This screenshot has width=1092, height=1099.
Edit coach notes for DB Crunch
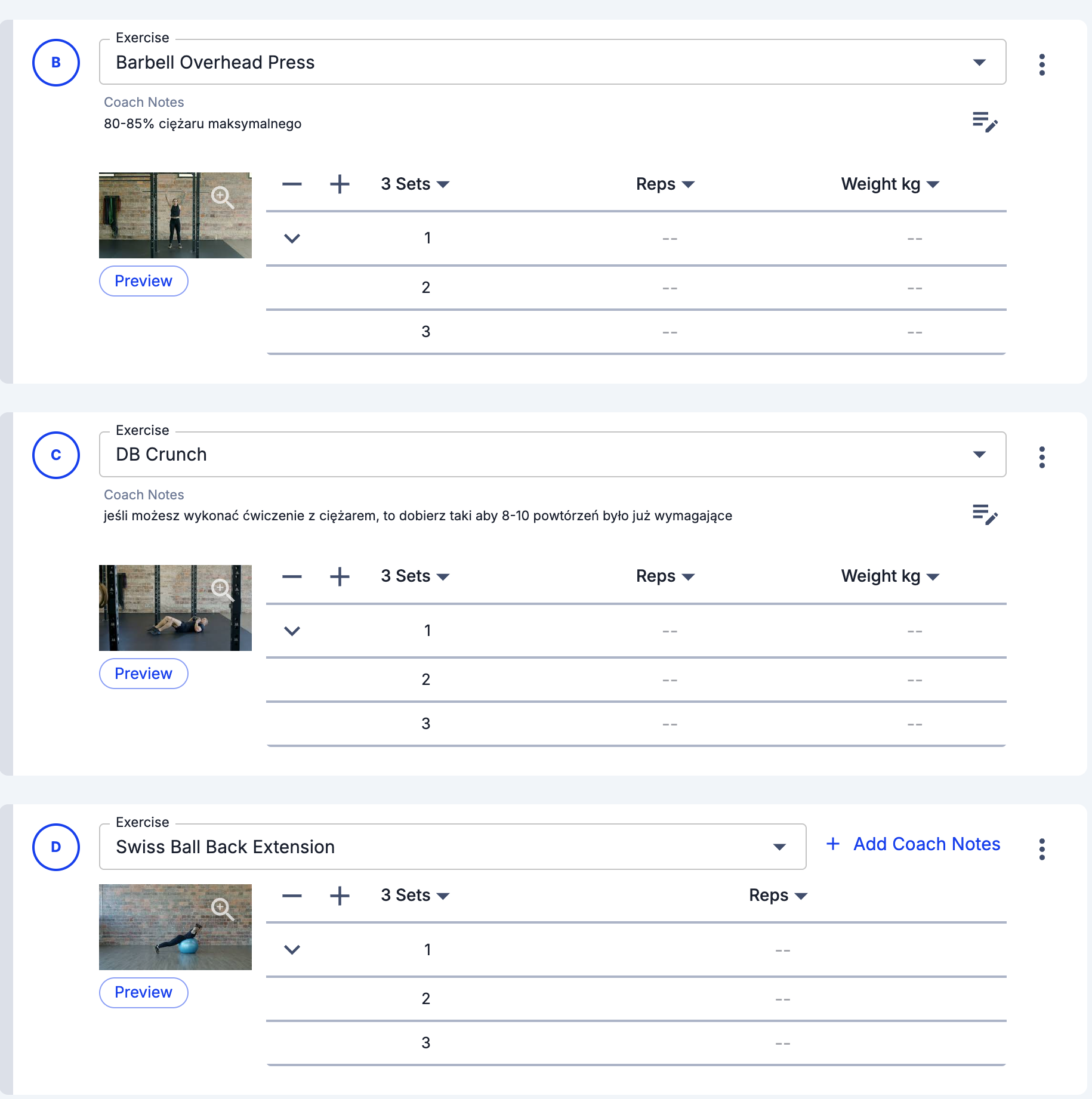coord(985,514)
